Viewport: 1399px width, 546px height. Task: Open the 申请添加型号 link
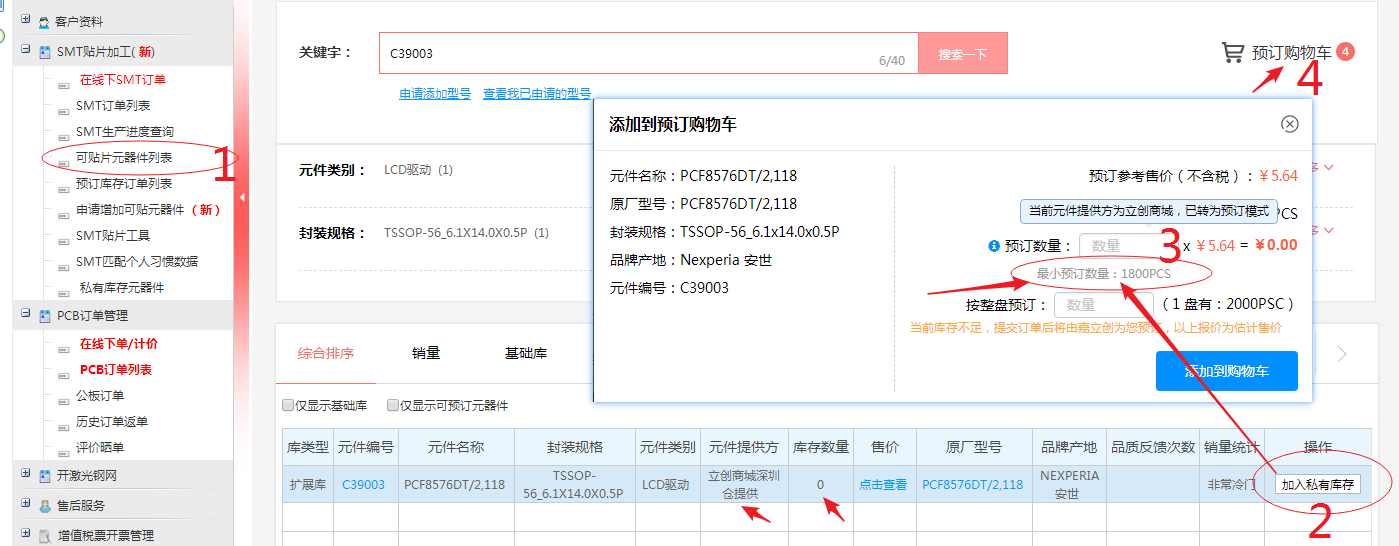(435, 94)
